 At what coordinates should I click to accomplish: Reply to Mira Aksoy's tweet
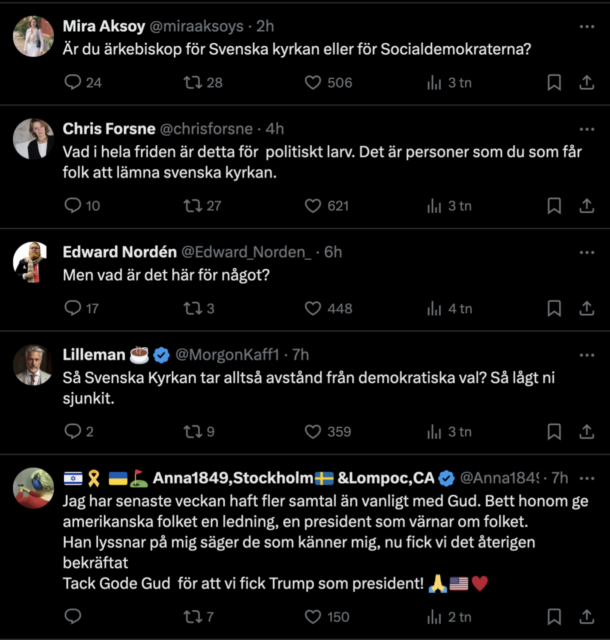point(72,82)
